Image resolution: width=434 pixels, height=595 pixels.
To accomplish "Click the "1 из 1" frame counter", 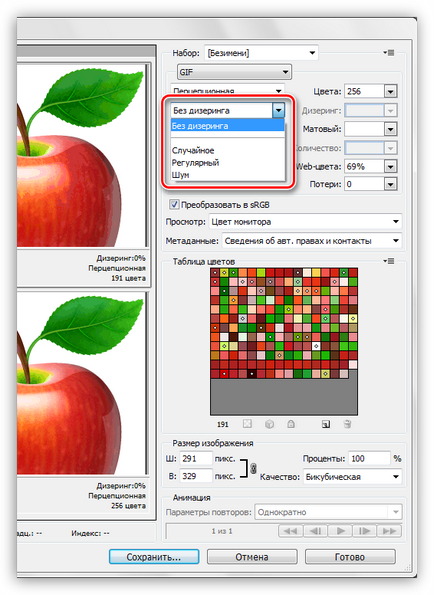I will 222,531.
